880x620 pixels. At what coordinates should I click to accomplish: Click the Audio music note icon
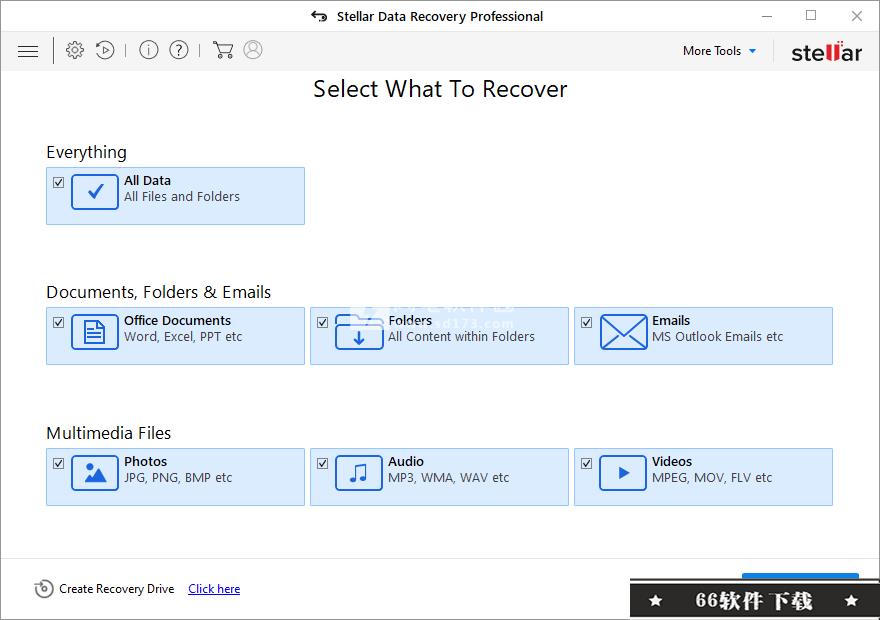click(x=359, y=473)
